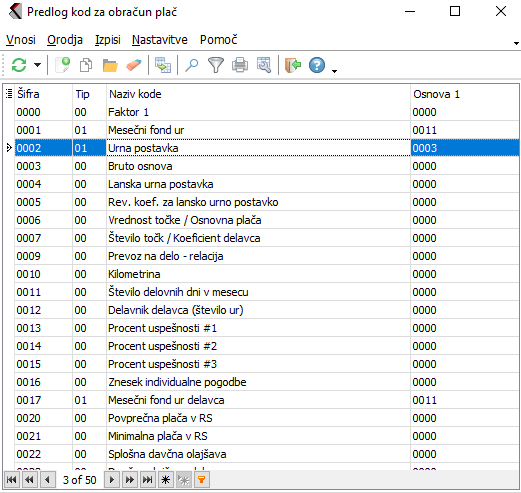Open the funnel filter tool
The height and width of the screenshot is (493, 521).
point(216,65)
